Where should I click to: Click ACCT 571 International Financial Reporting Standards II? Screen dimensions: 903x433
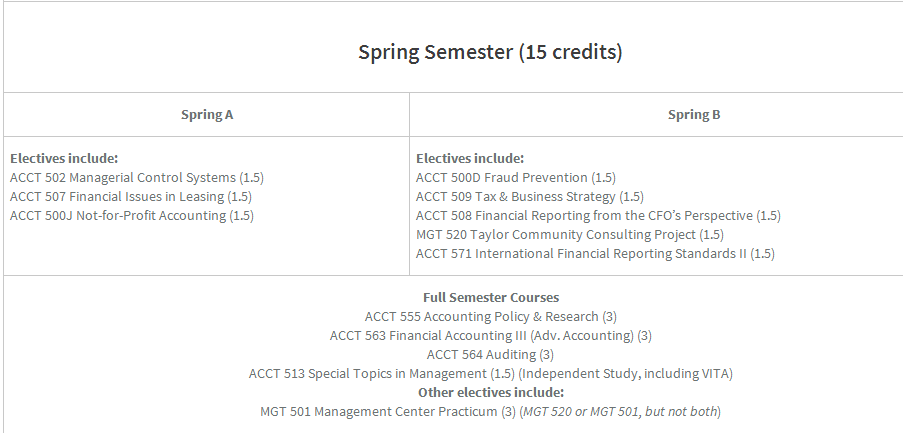coord(595,253)
